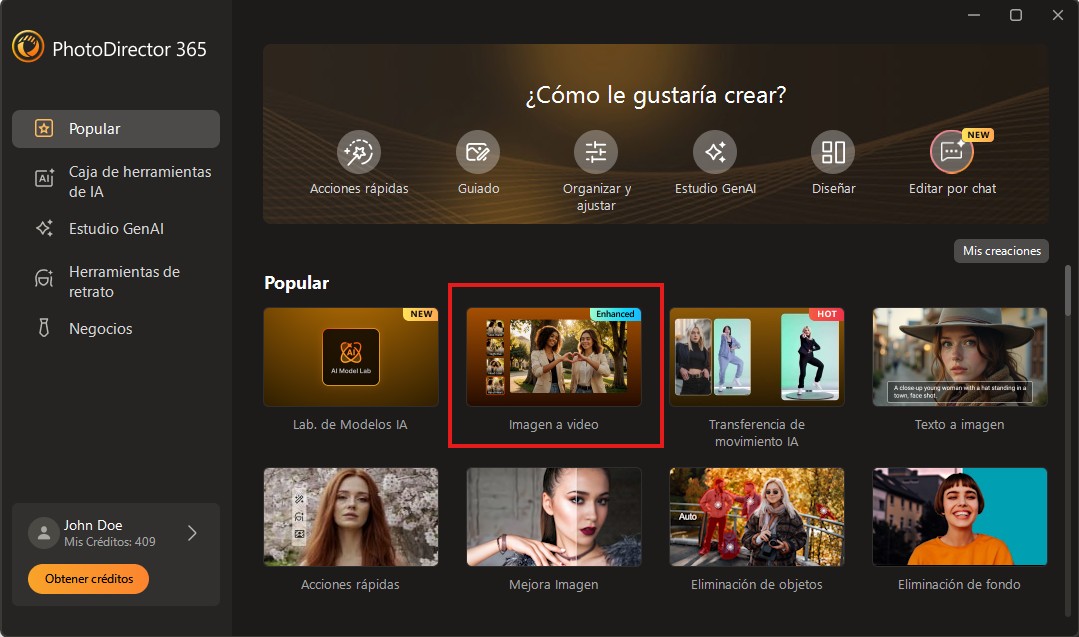This screenshot has height=637, width=1079.
Task: Open the Imagen a video thumbnail
Action: [554, 356]
